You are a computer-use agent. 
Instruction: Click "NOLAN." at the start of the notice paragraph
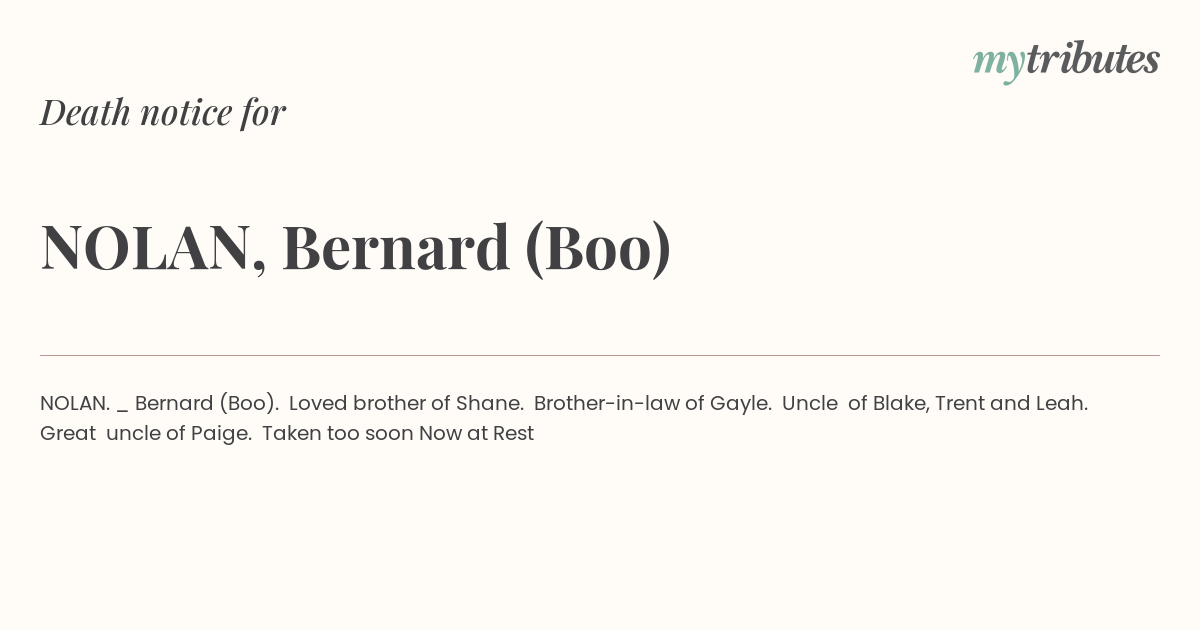point(75,404)
